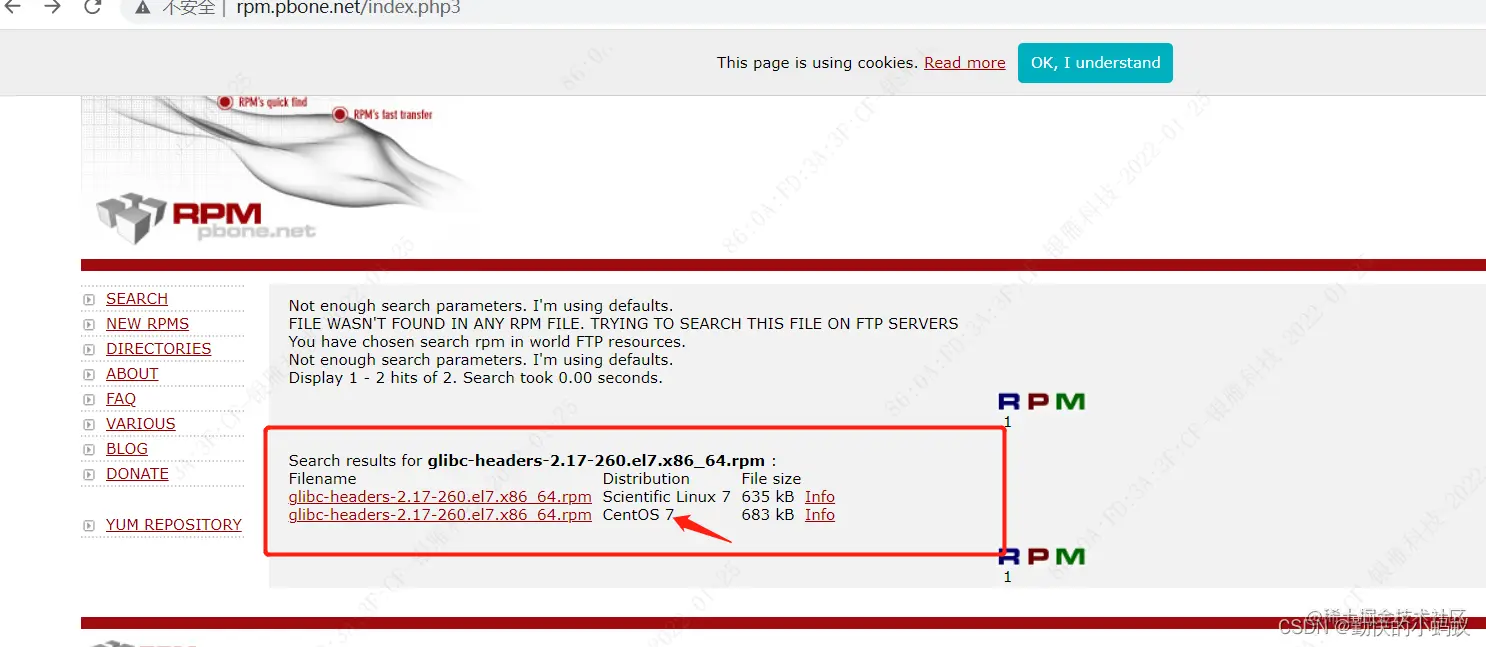Select page 1 under lower RPM pager
This screenshot has height=647, width=1486.
tap(1007, 577)
